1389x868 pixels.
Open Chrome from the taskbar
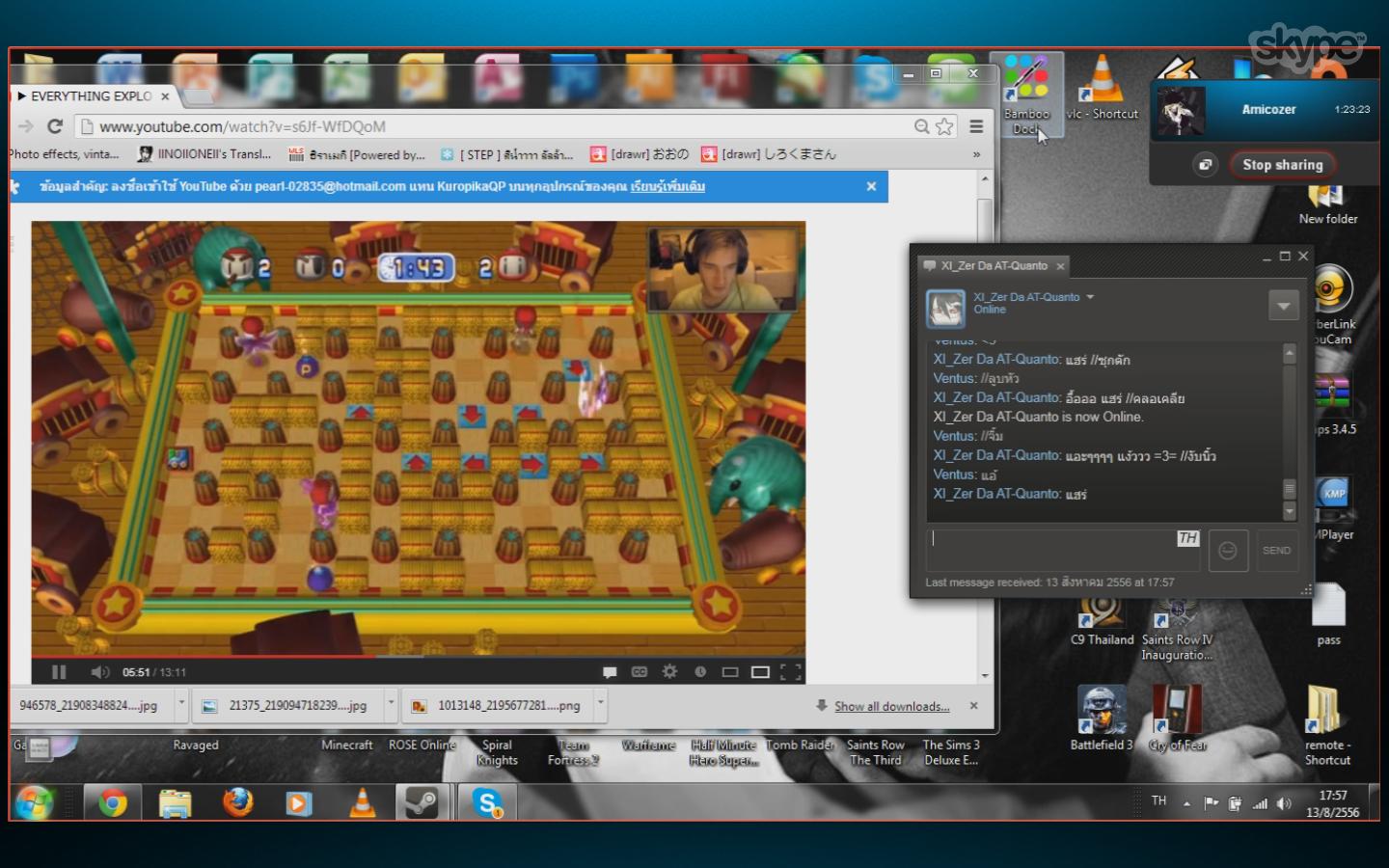[113, 802]
